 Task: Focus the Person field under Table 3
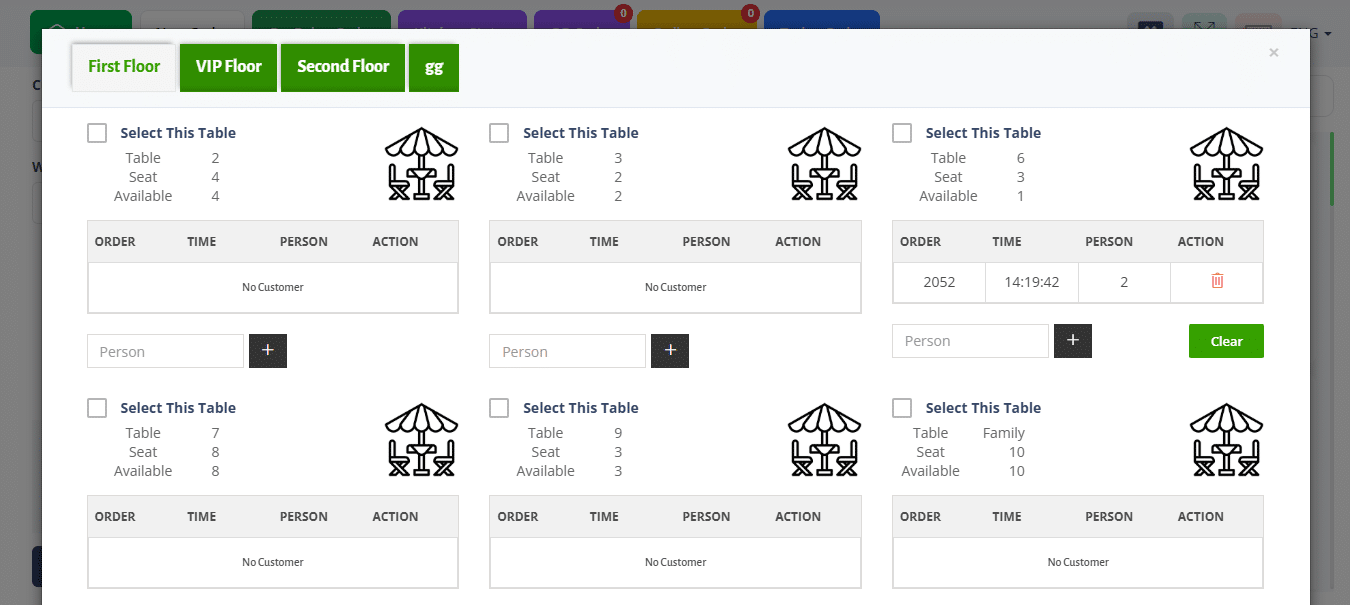click(x=567, y=351)
